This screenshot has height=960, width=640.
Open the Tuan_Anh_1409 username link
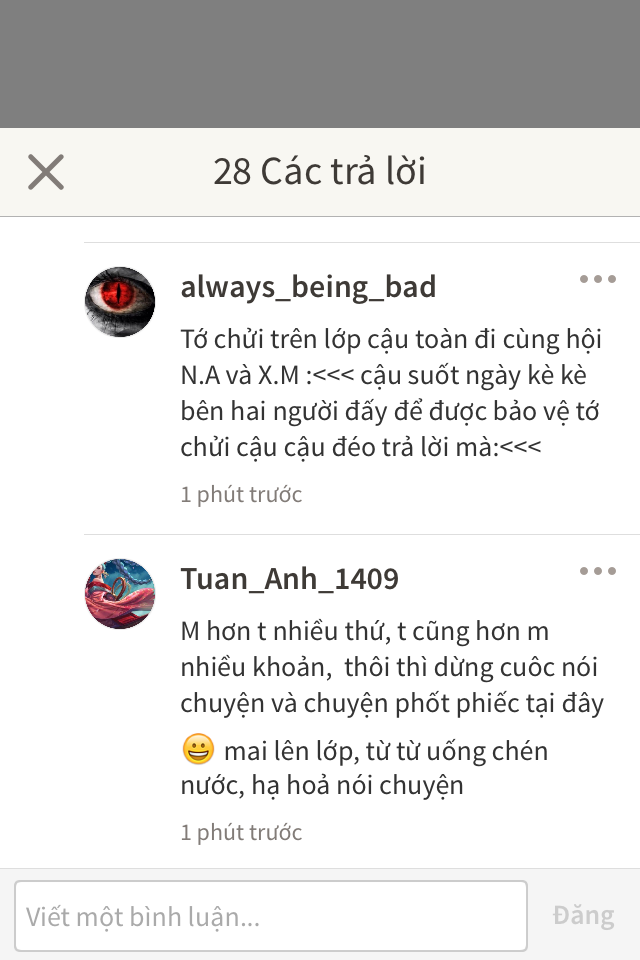click(x=289, y=579)
